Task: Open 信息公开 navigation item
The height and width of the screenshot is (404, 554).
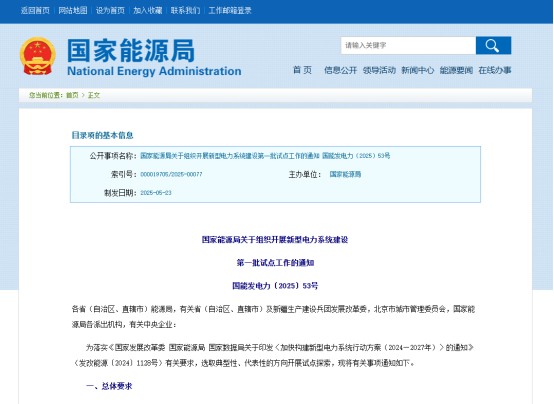Action: [x=341, y=70]
